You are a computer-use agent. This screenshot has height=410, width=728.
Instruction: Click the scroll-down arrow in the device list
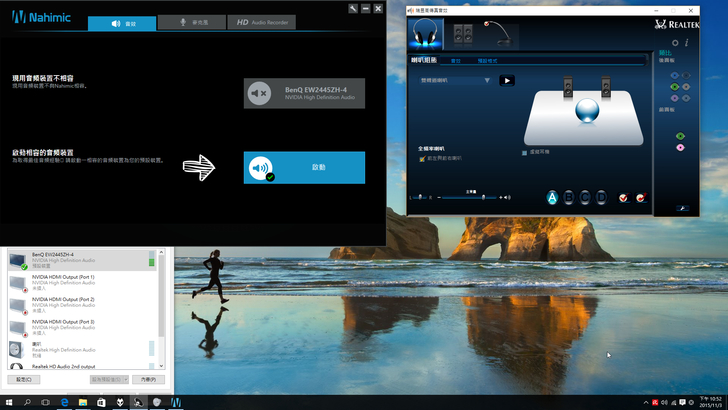[x=162, y=366]
